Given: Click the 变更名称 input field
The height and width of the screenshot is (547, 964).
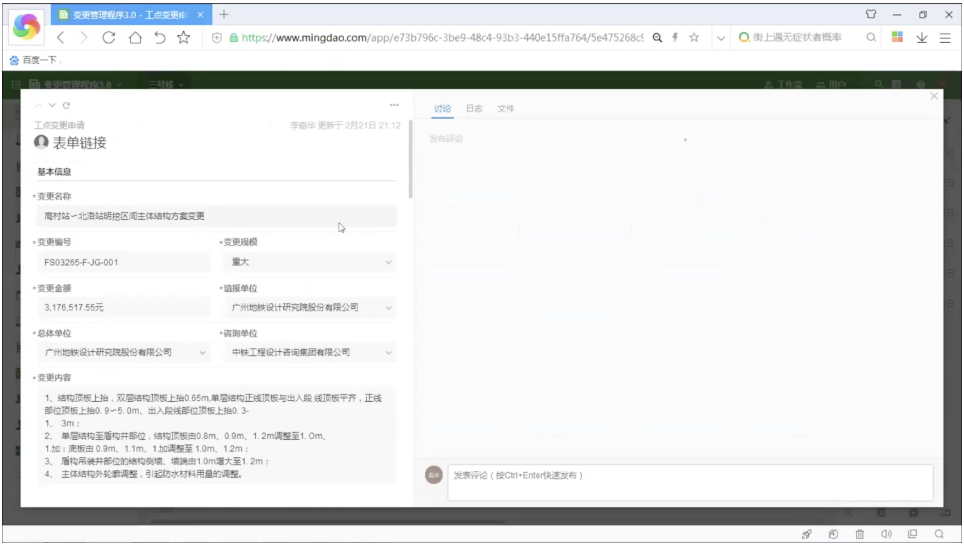Looking at the screenshot, I should pyautogui.click(x=216, y=216).
